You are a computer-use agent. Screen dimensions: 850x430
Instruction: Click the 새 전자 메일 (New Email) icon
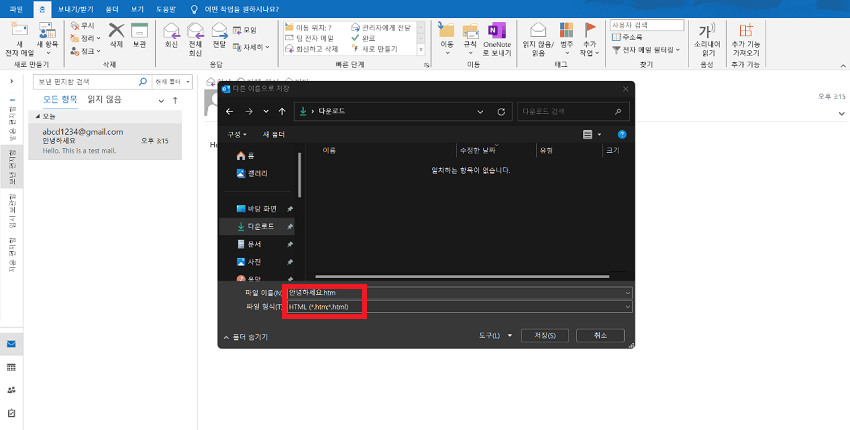point(20,31)
